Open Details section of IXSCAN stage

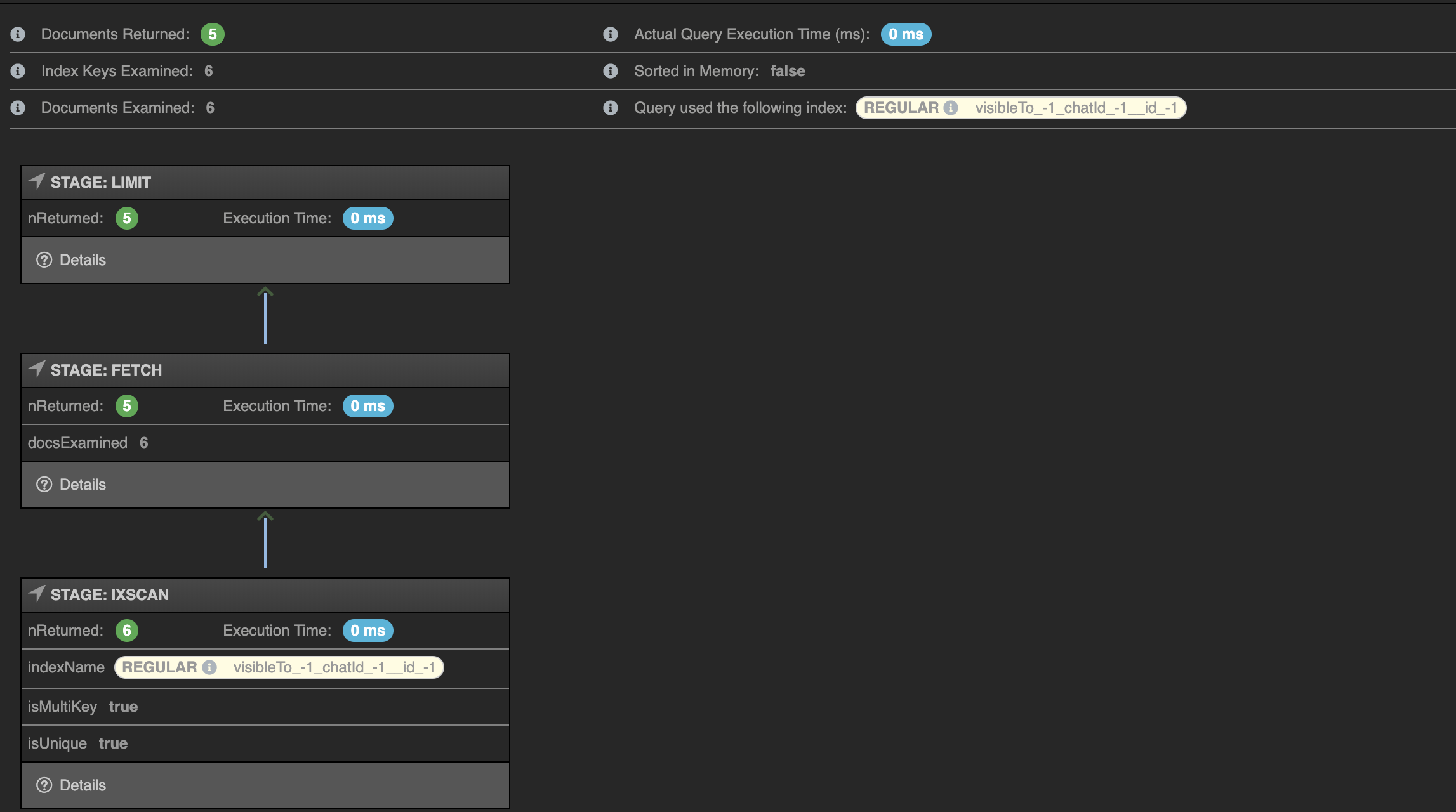click(83, 785)
